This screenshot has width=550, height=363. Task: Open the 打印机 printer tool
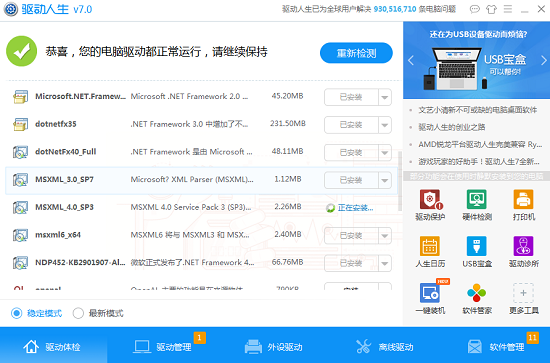click(523, 204)
